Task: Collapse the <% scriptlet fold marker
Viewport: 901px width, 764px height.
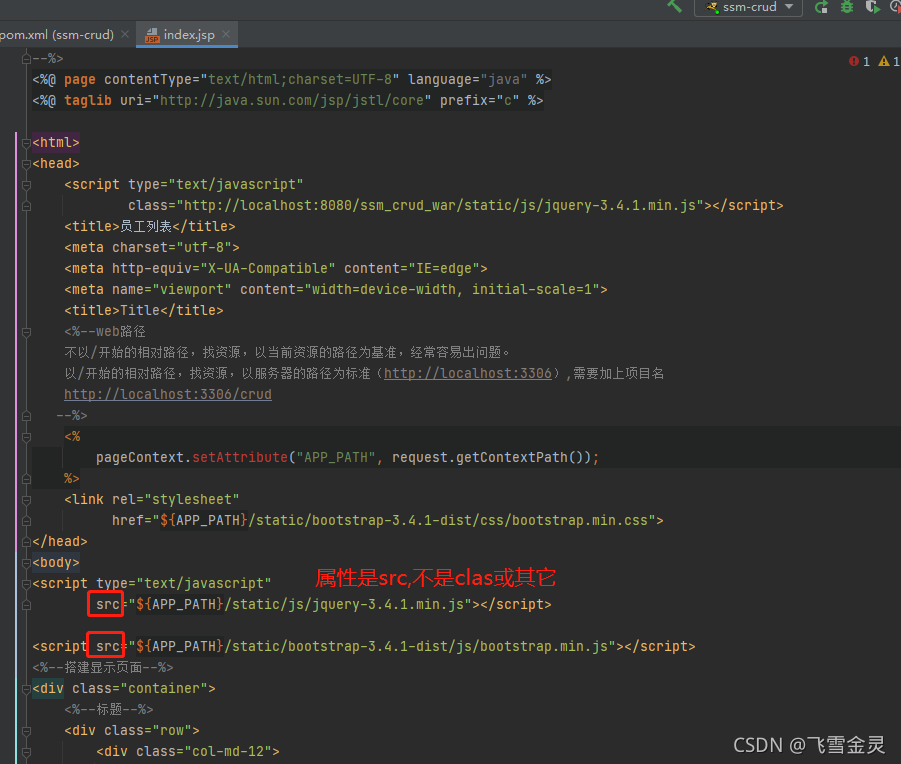Action: pos(26,437)
